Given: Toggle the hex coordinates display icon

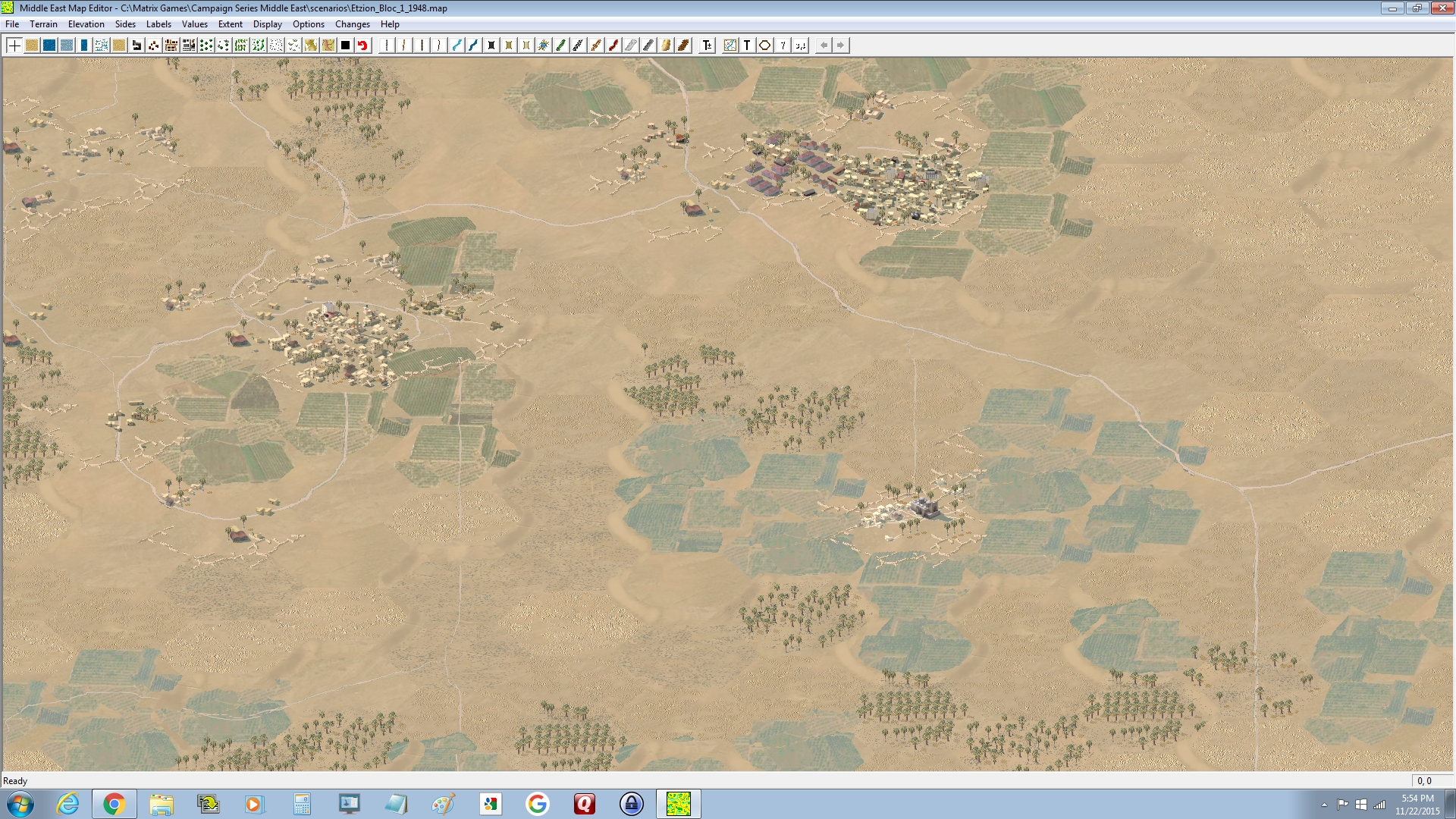Looking at the screenshot, I should pos(801,45).
